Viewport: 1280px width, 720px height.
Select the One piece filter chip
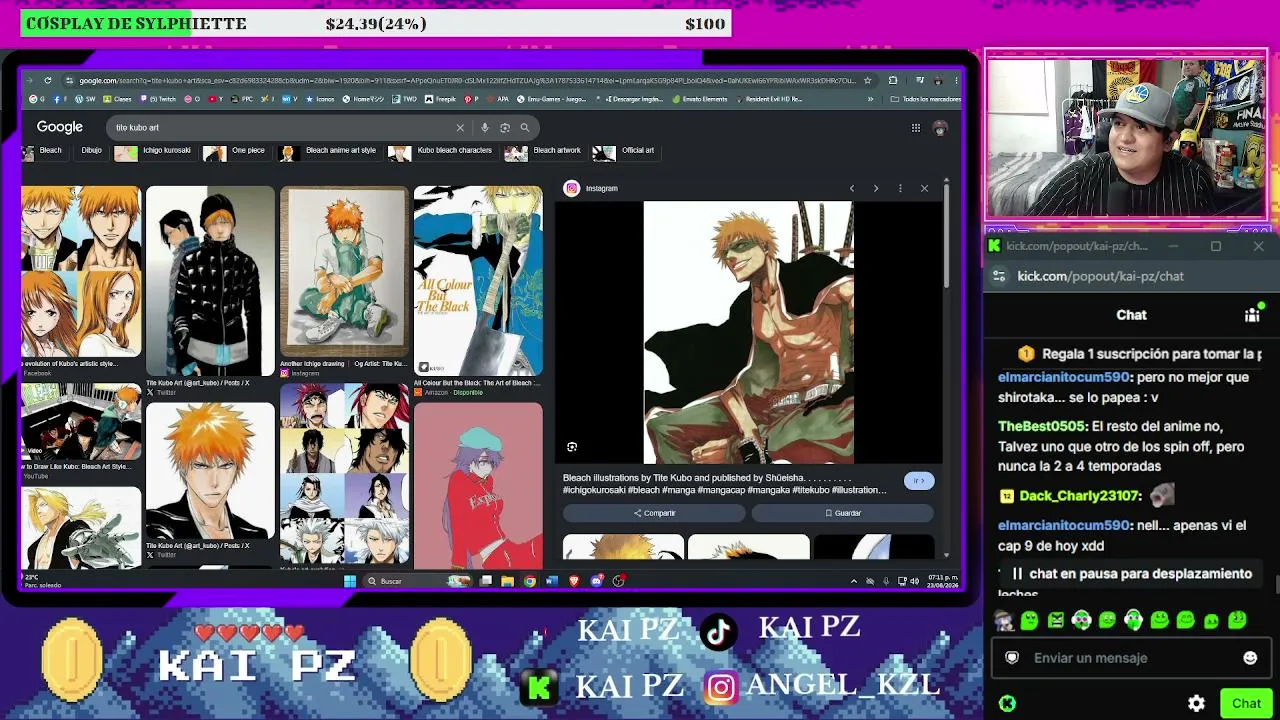(x=235, y=151)
